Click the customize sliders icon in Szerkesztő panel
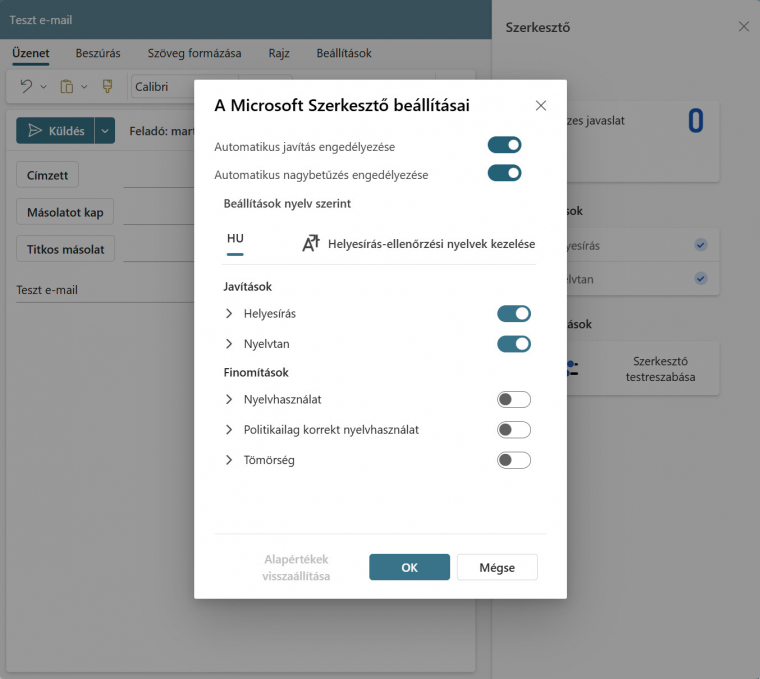The width and height of the screenshot is (760, 679). pyautogui.click(x=572, y=369)
